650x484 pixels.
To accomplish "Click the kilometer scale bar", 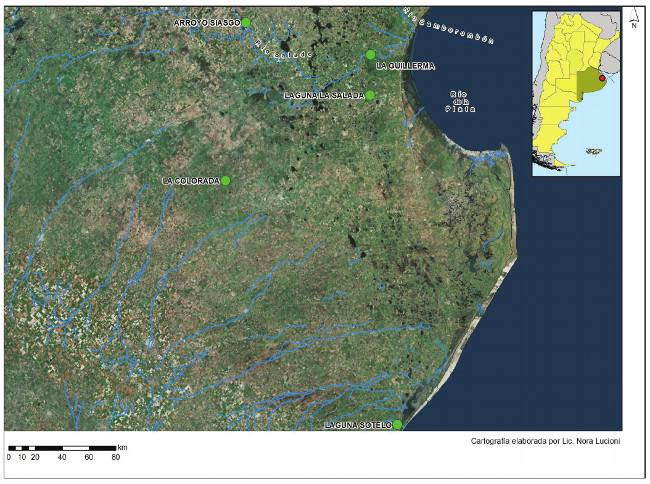I will point(62,446).
